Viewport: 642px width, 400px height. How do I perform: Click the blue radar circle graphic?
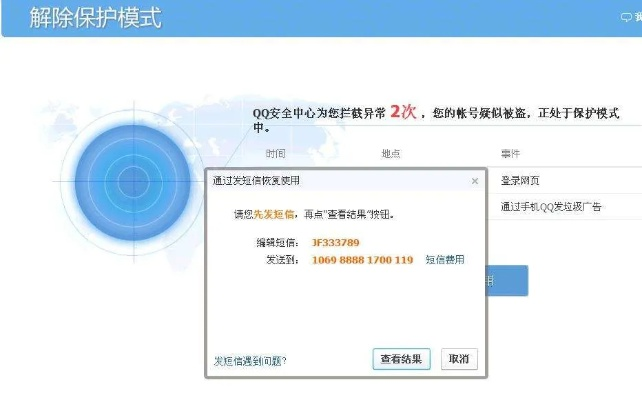pyautogui.click(x=133, y=182)
